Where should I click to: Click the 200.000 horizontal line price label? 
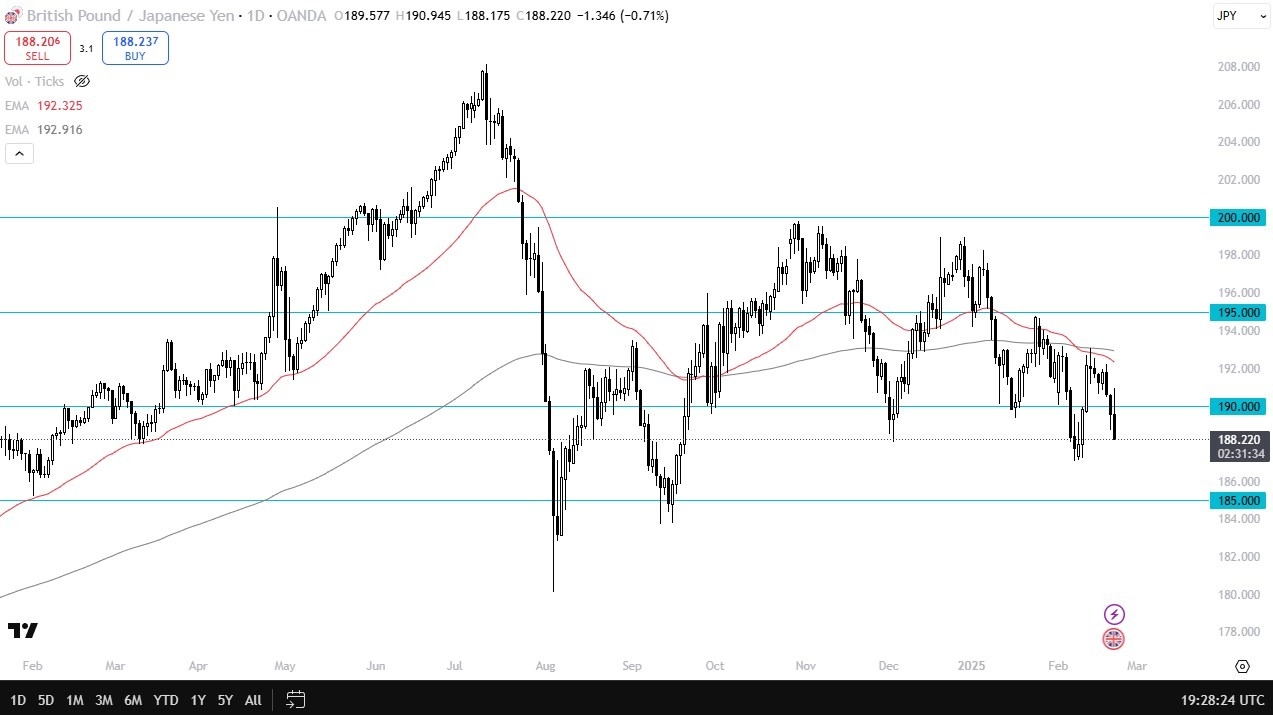(x=1240, y=218)
